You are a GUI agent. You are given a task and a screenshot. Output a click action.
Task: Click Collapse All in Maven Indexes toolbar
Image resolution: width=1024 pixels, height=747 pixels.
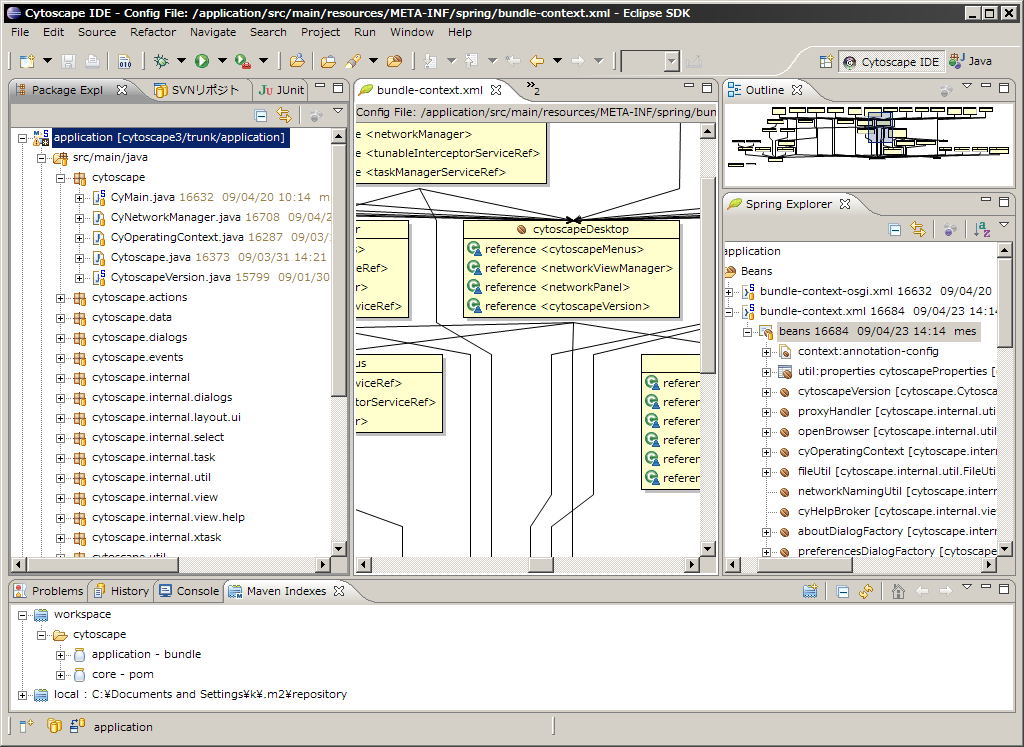[843, 592]
